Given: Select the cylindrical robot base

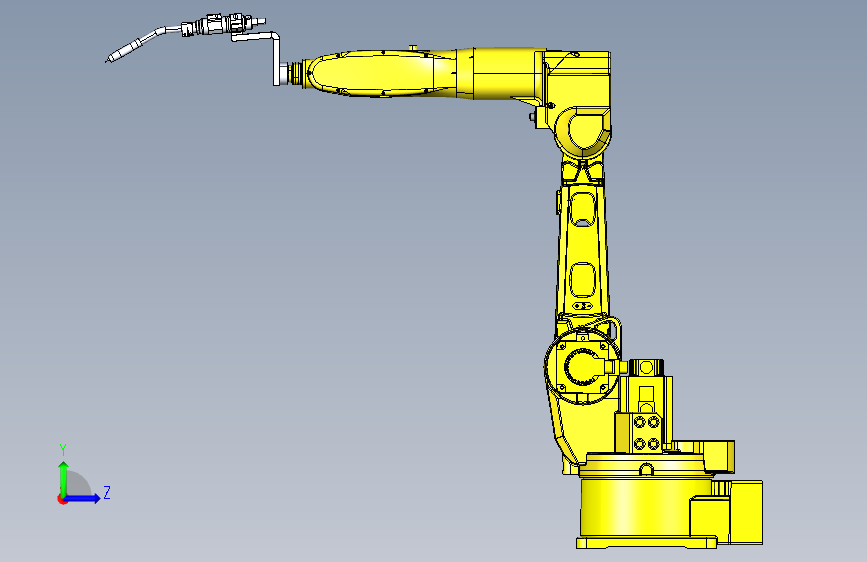Looking at the screenshot, I should tap(647, 509).
